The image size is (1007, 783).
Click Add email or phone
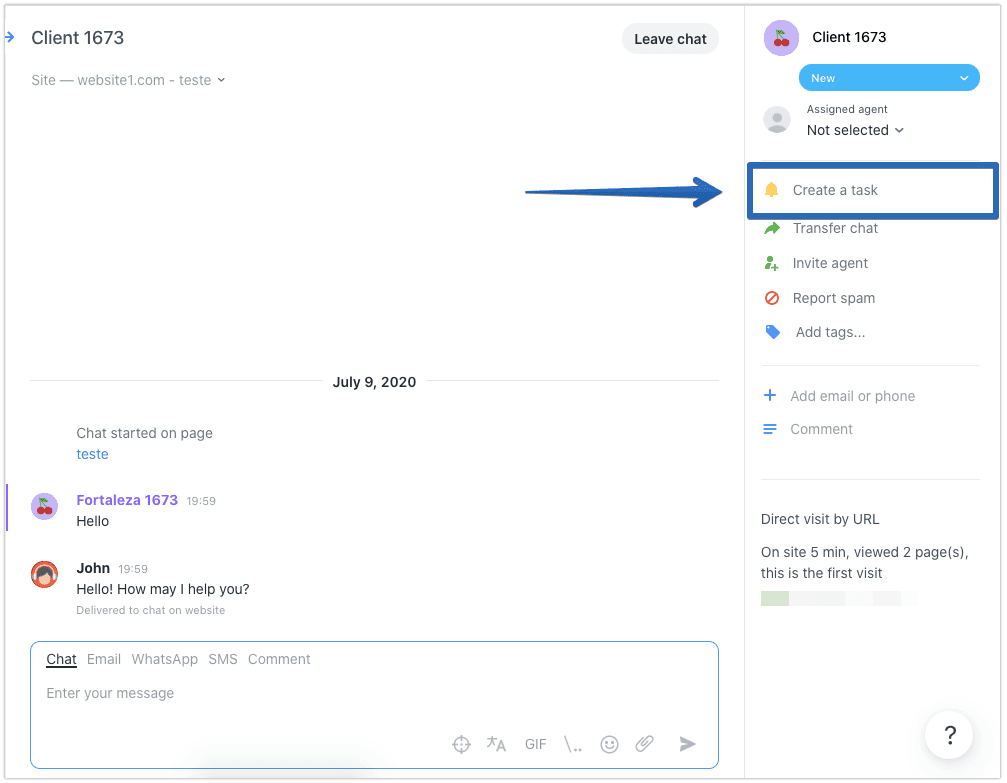point(852,396)
